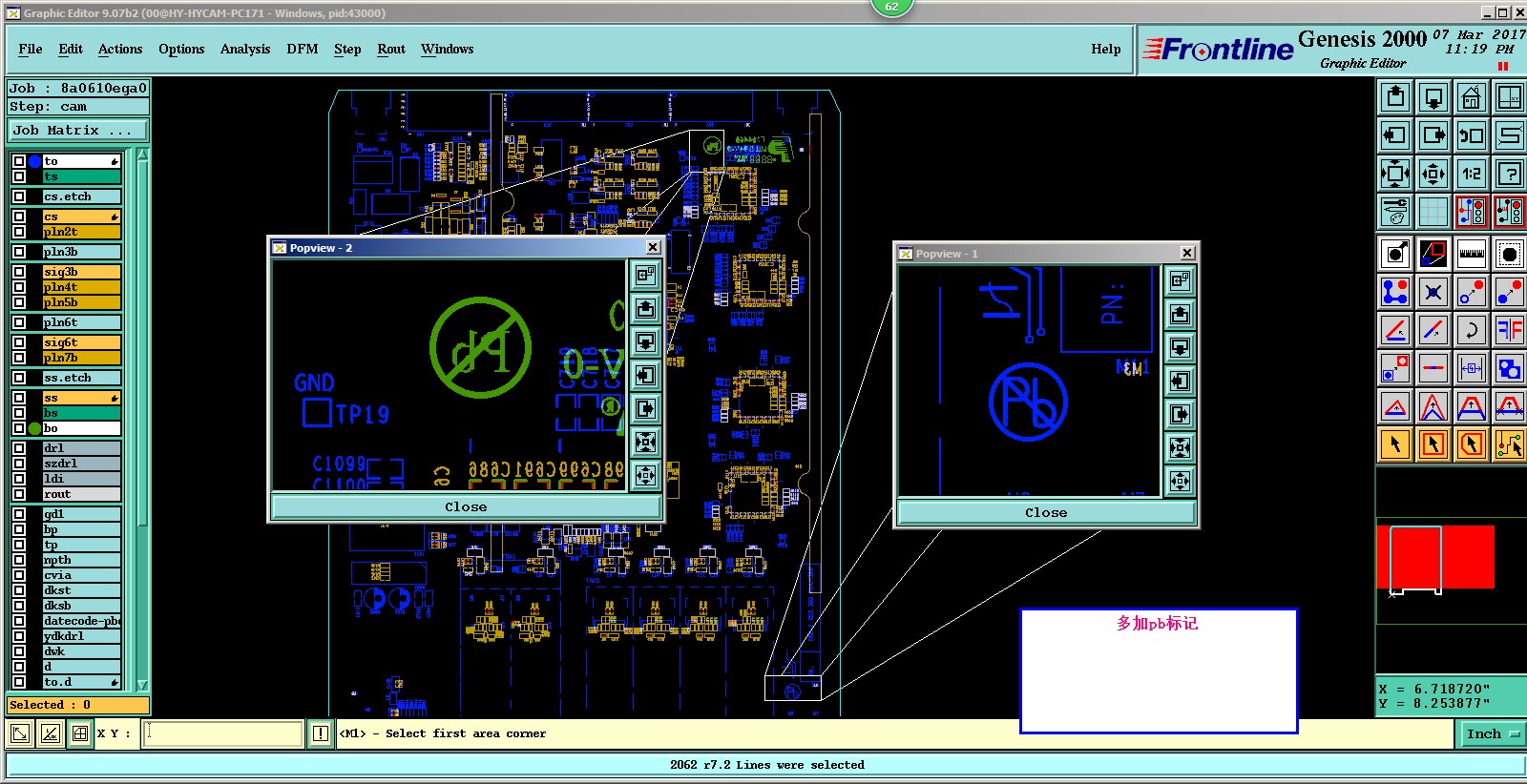This screenshot has height=784, width=1527.
Task: Open the Inch units dropdown
Action: coord(1493,733)
